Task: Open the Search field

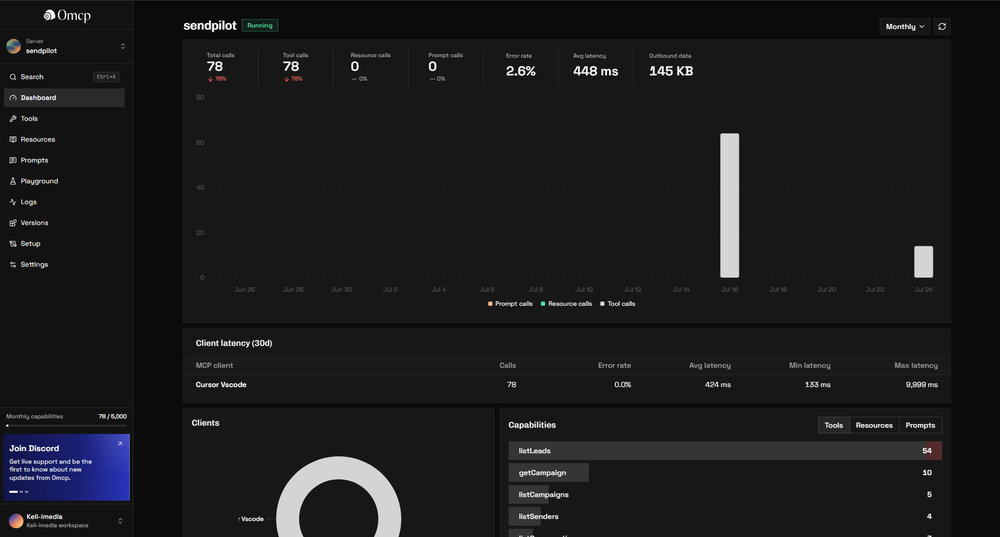Action: coord(64,77)
